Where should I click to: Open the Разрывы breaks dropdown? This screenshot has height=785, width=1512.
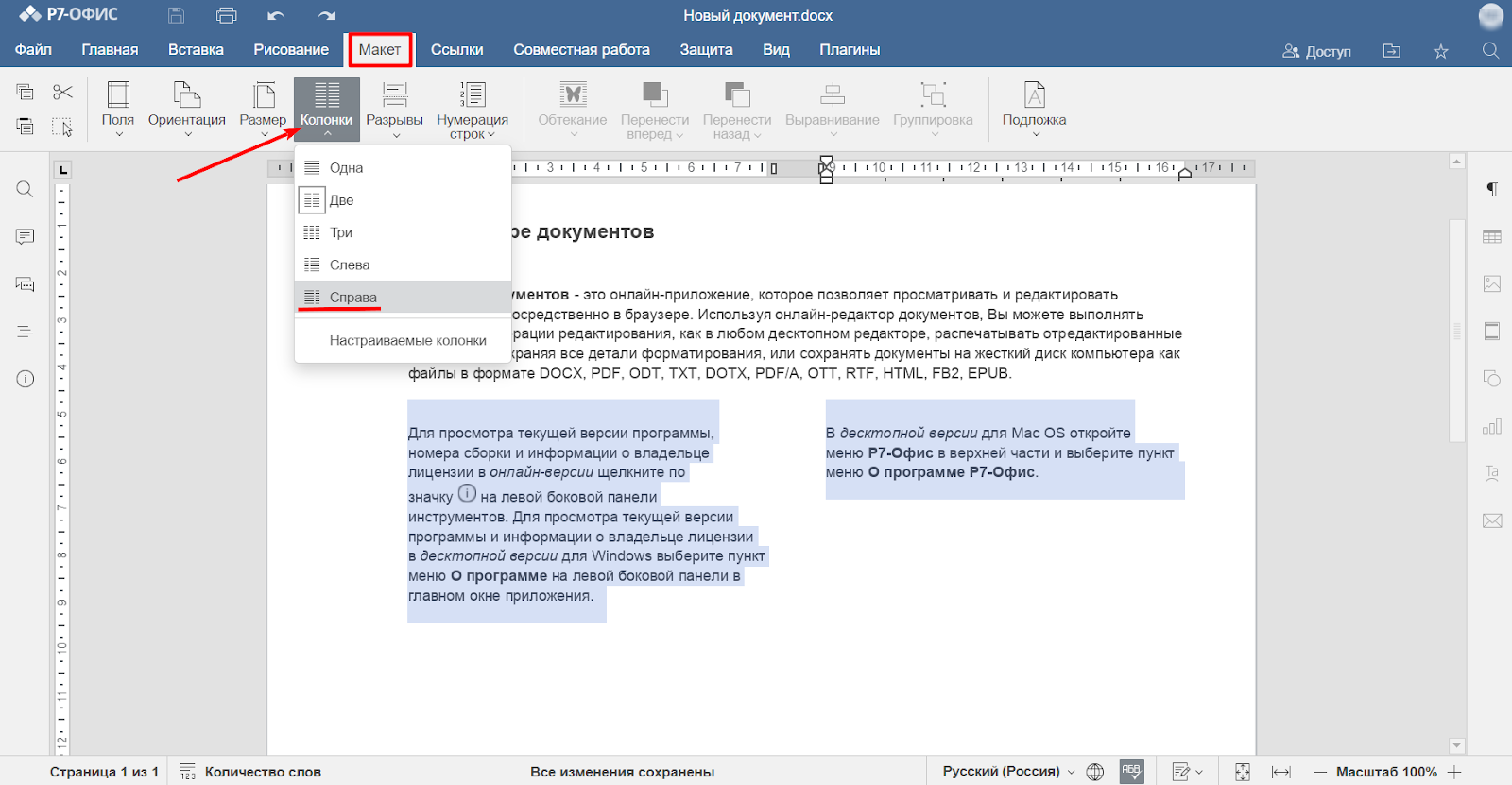click(x=394, y=110)
